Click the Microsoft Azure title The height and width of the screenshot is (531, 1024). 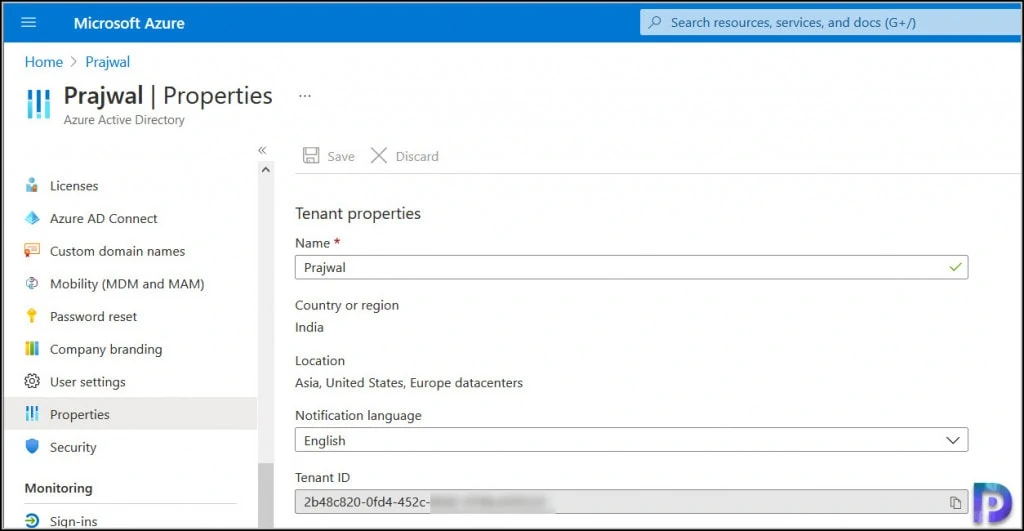pos(129,23)
